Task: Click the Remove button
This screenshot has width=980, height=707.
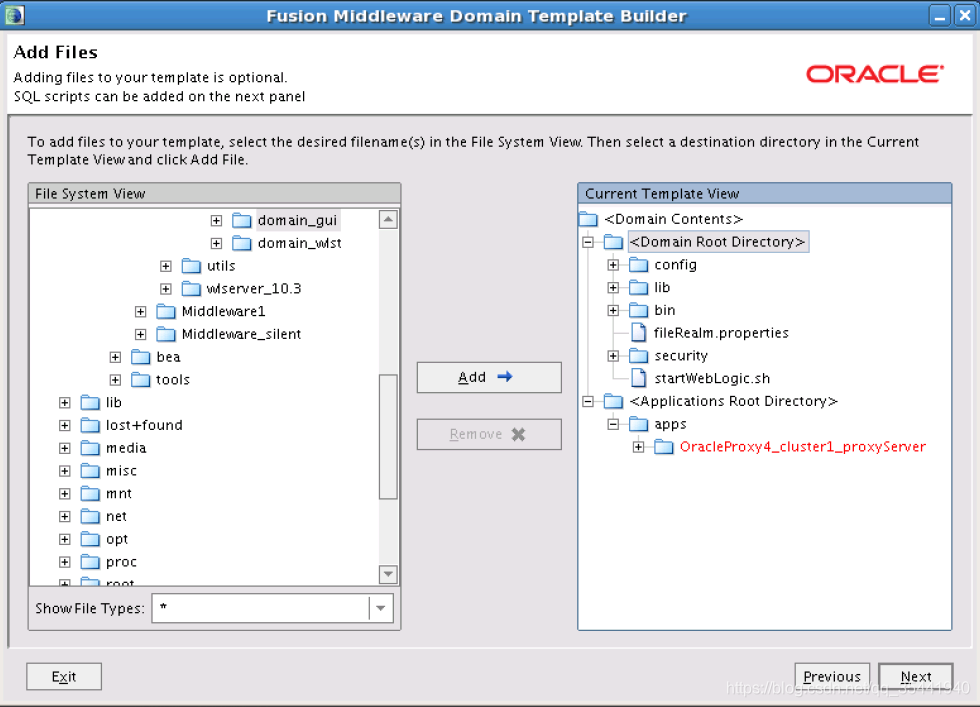Action: (489, 434)
